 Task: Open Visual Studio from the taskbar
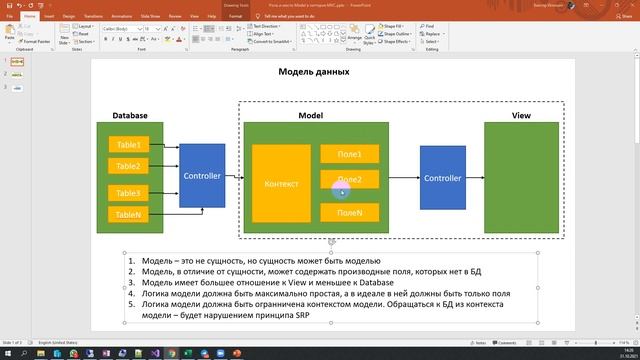coord(155,353)
